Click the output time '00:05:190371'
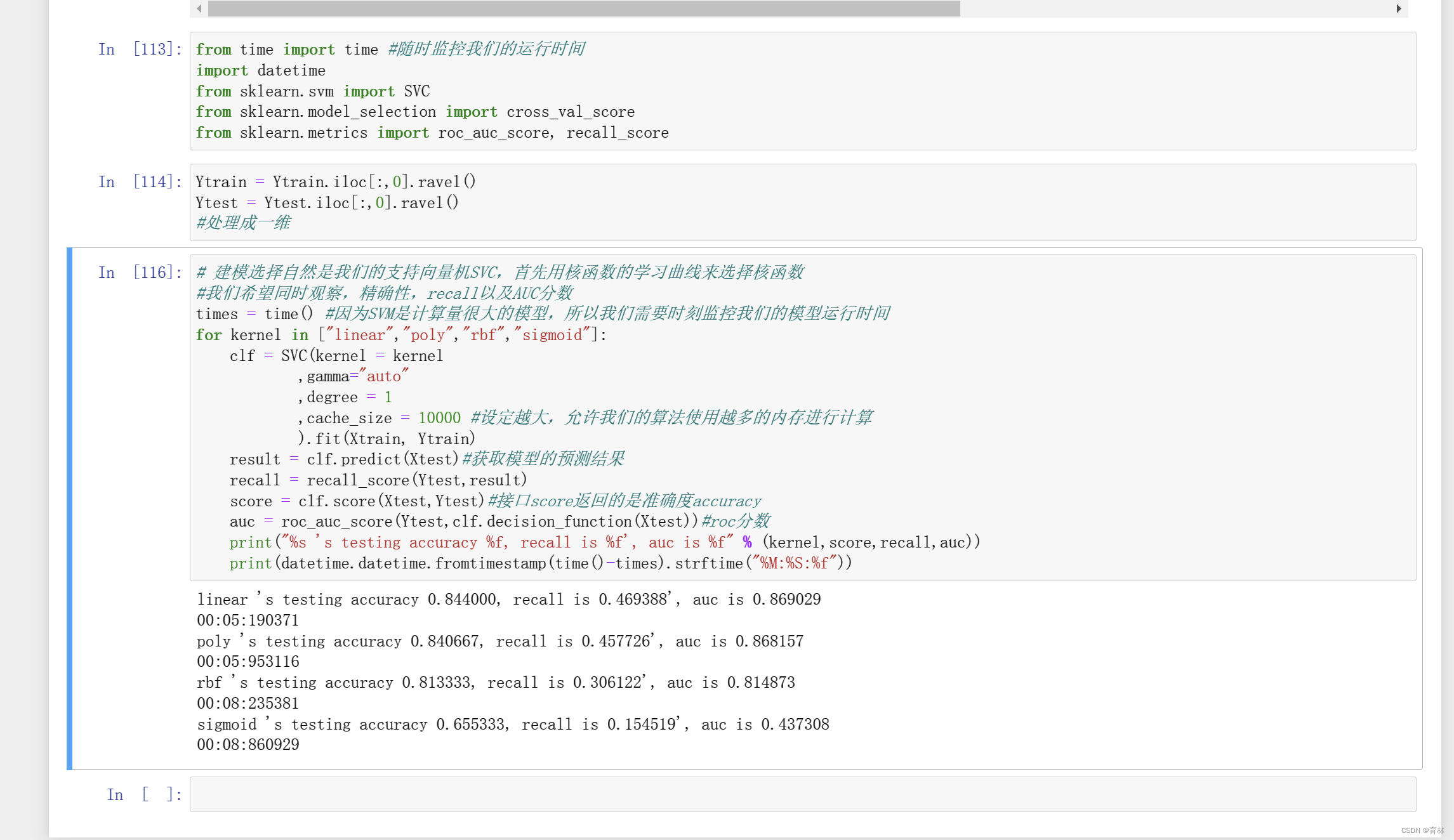The width and height of the screenshot is (1454, 840). (248, 620)
